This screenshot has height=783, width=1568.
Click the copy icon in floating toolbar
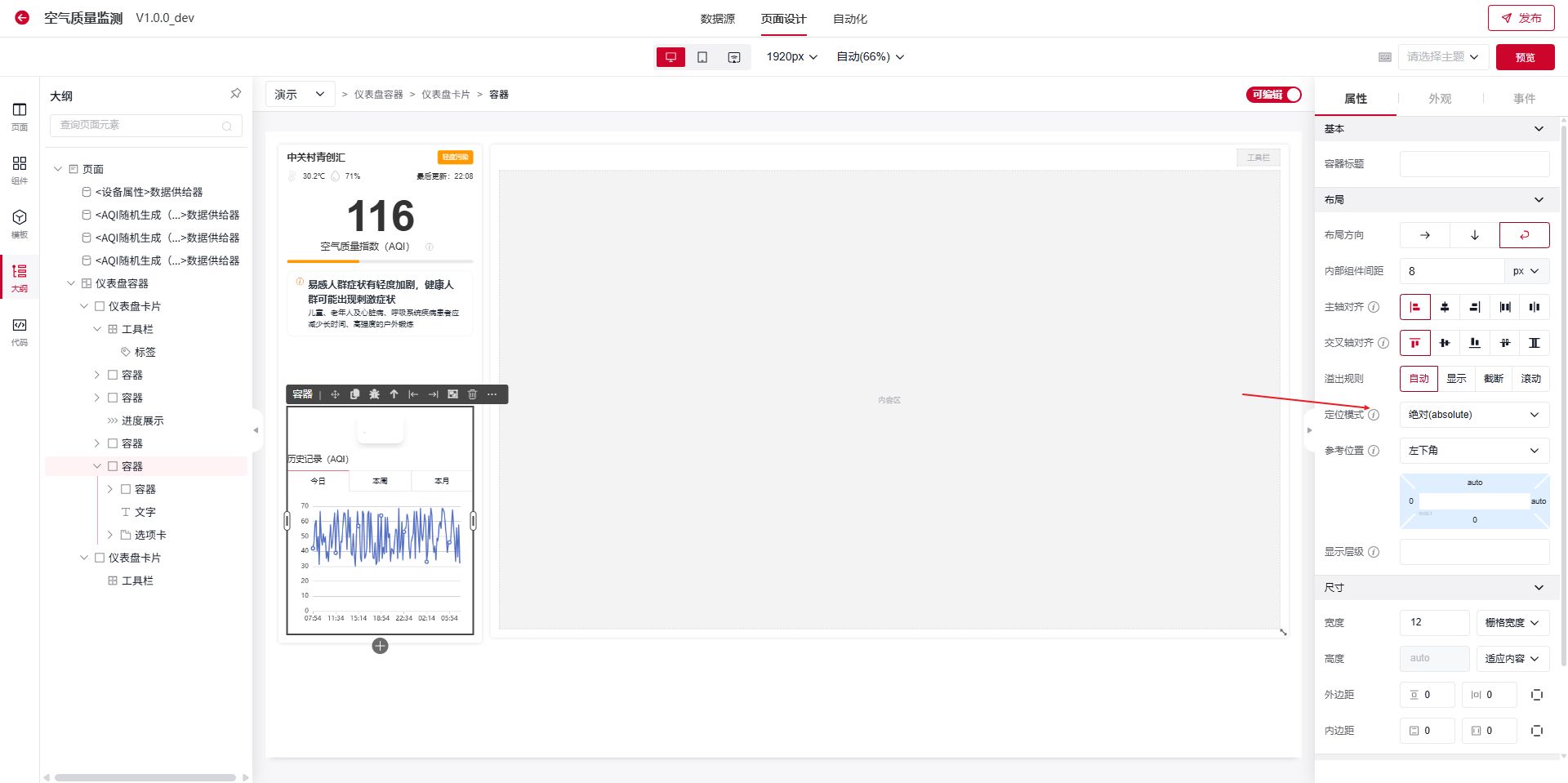[x=354, y=394]
